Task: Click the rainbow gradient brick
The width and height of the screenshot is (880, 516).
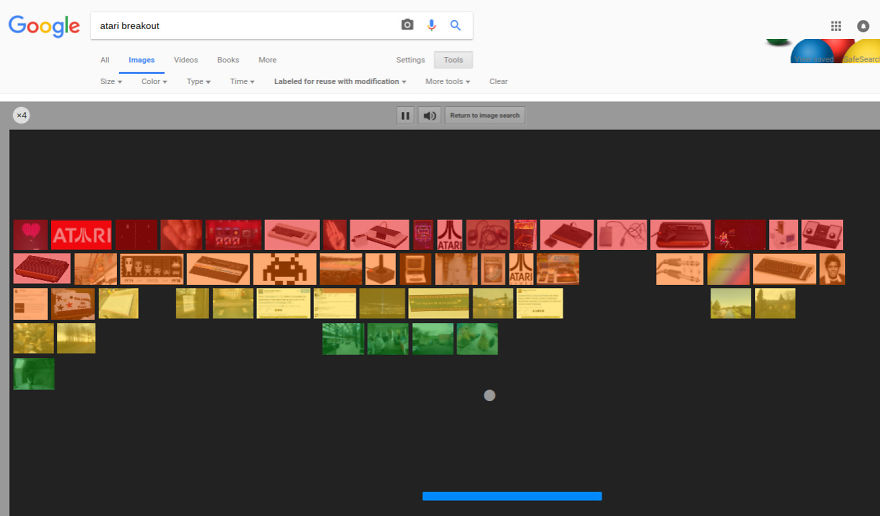Action: click(x=728, y=269)
